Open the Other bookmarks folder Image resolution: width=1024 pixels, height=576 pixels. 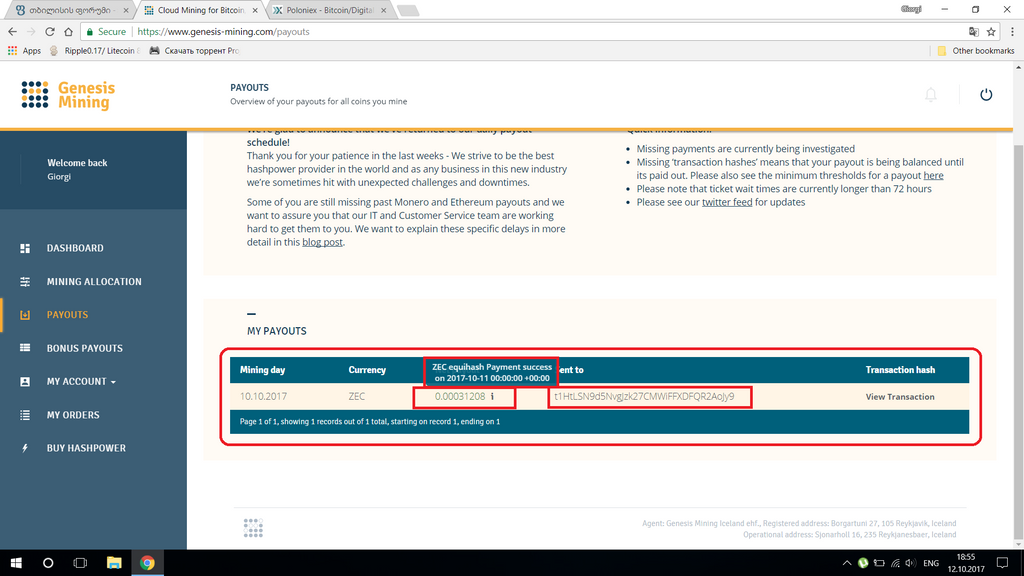point(976,50)
